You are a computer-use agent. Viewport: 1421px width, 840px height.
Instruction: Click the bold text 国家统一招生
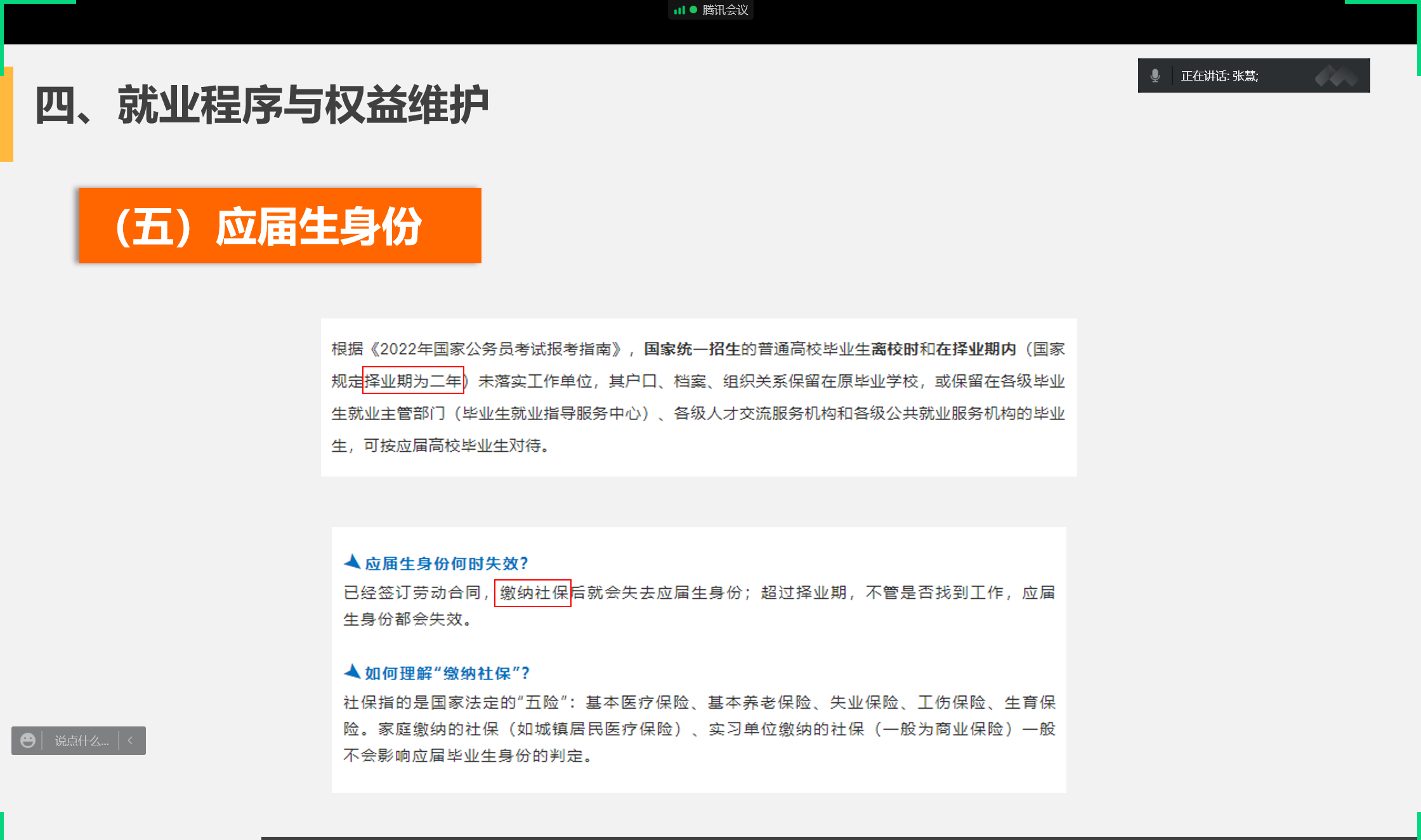tap(692, 349)
